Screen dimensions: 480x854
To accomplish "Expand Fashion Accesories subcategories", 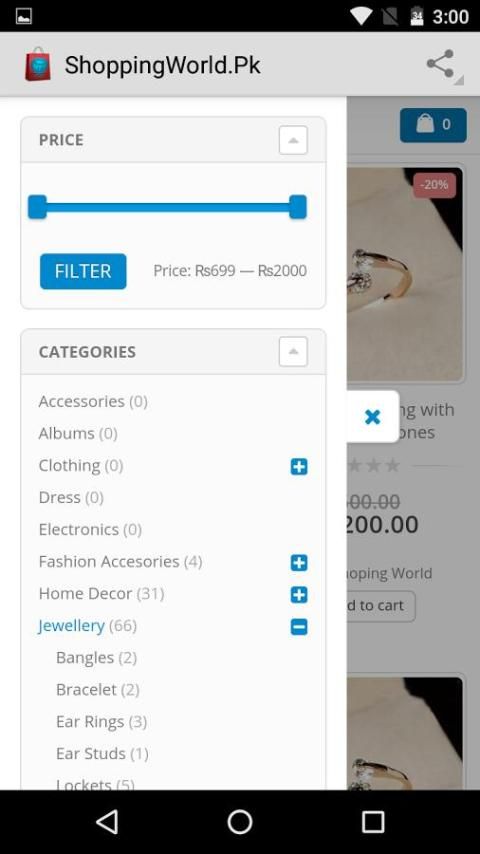I will (299, 563).
